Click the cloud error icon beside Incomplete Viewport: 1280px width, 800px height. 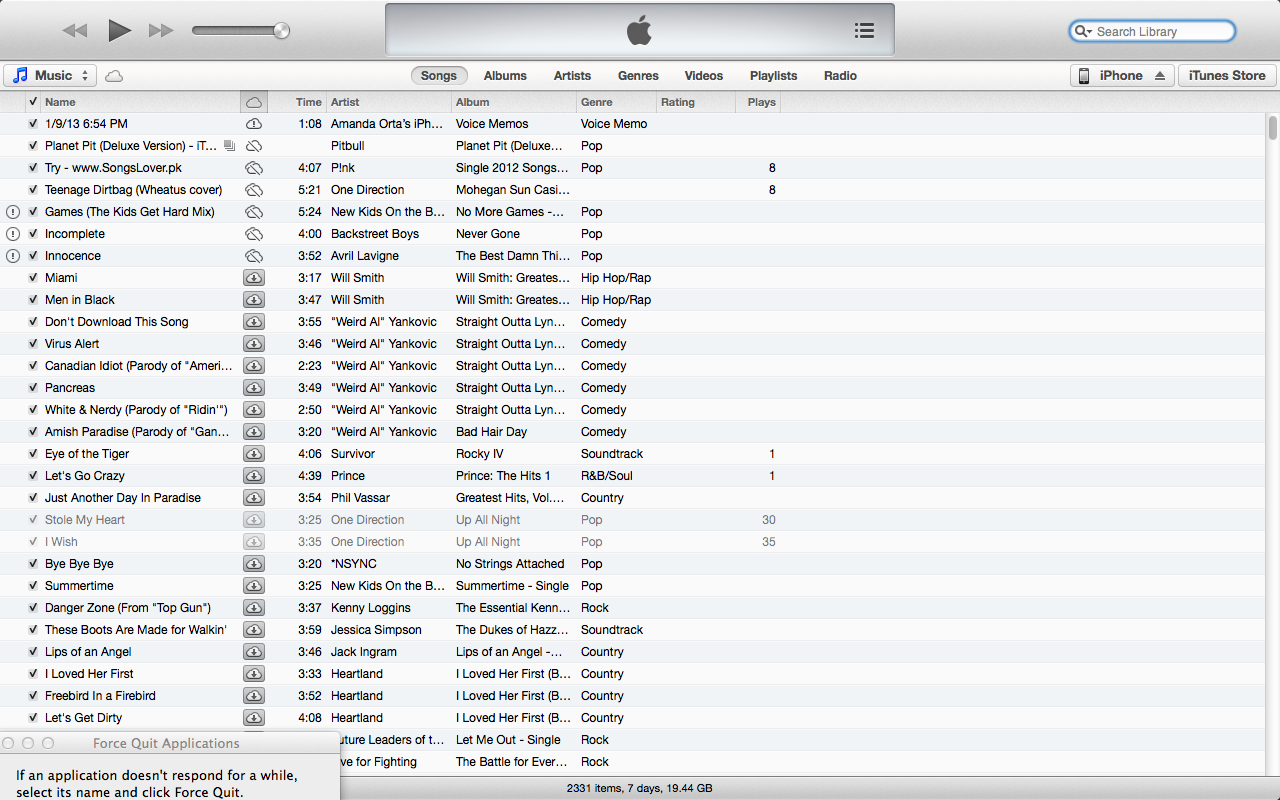253,233
